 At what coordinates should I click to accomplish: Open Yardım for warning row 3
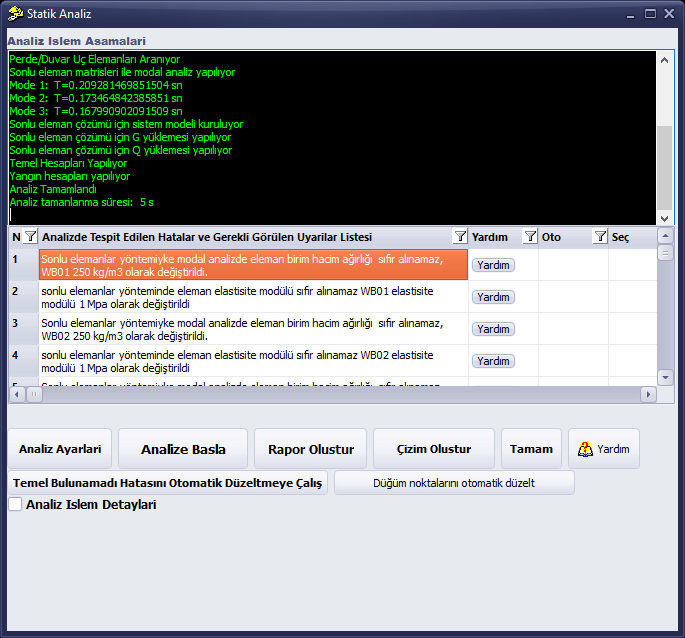pyautogui.click(x=493, y=329)
